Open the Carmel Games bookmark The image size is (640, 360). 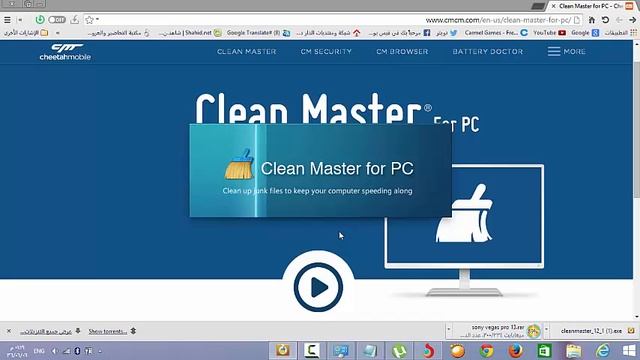tap(496, 33)
